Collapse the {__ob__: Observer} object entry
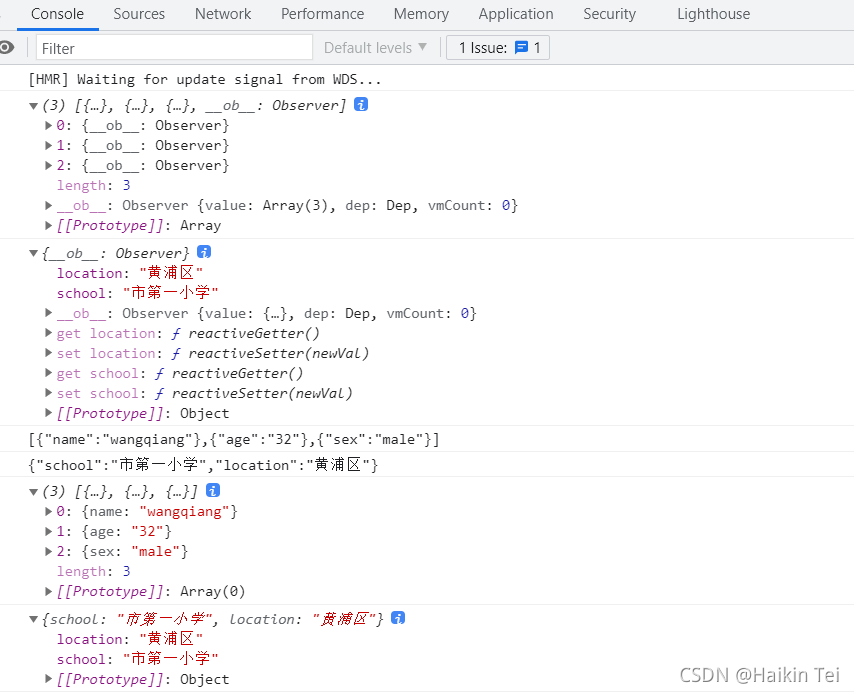Viewport: 854px width, 693px height. [x=33, y=253]
